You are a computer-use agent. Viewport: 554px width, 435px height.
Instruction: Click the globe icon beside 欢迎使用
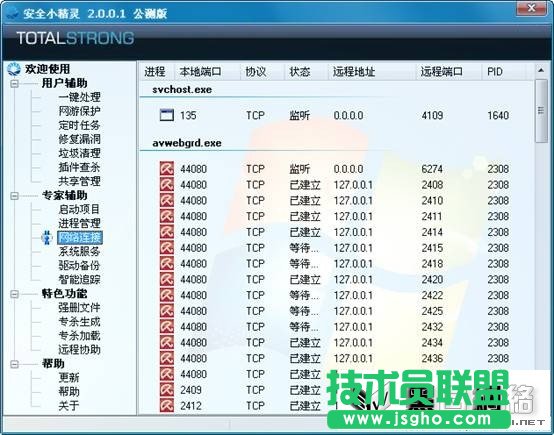pos(14,69)
